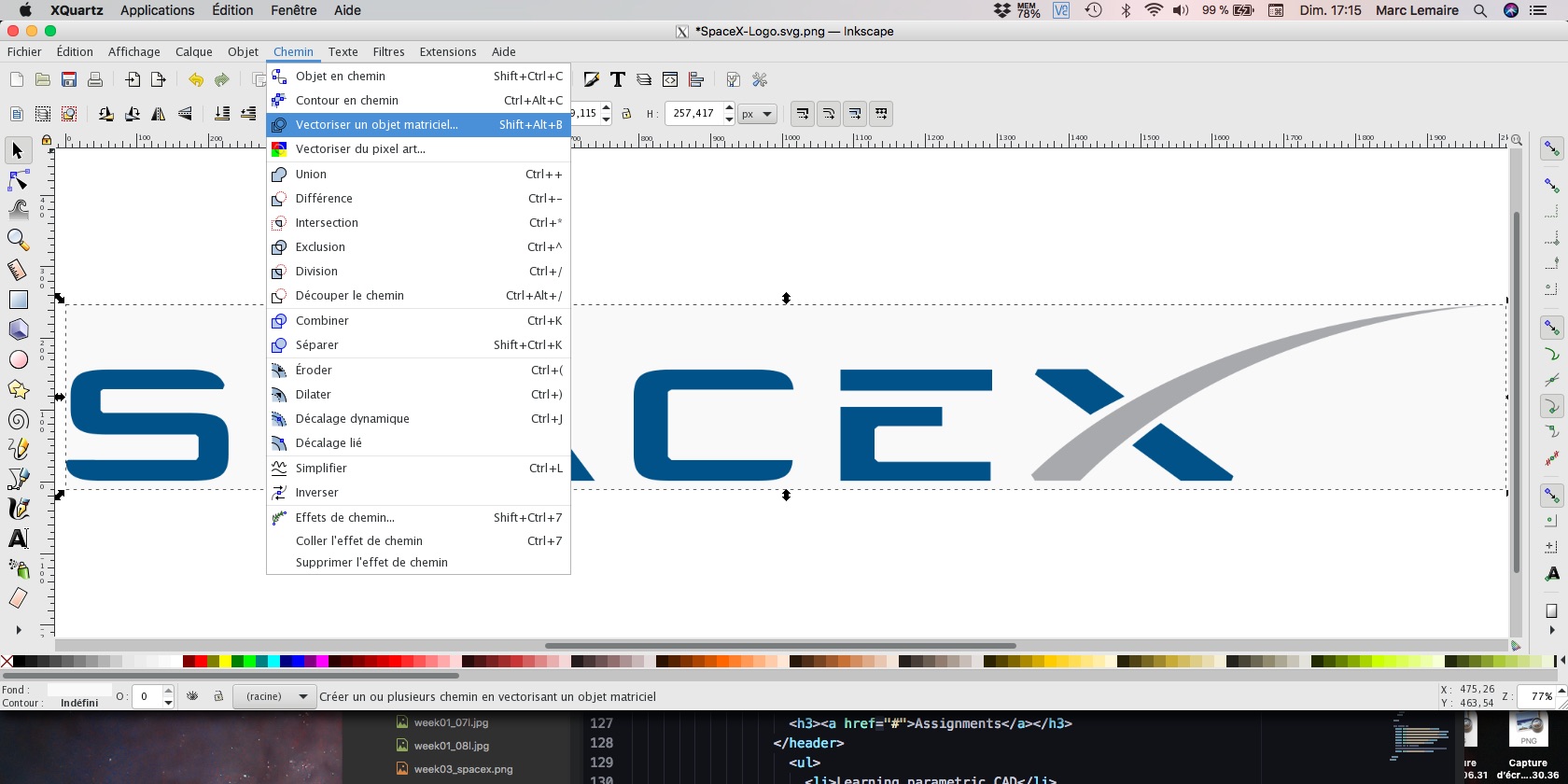Click the new document icon
Image resolution: width=1568 pixels, height=784 pixels.
tap(16, 80)
